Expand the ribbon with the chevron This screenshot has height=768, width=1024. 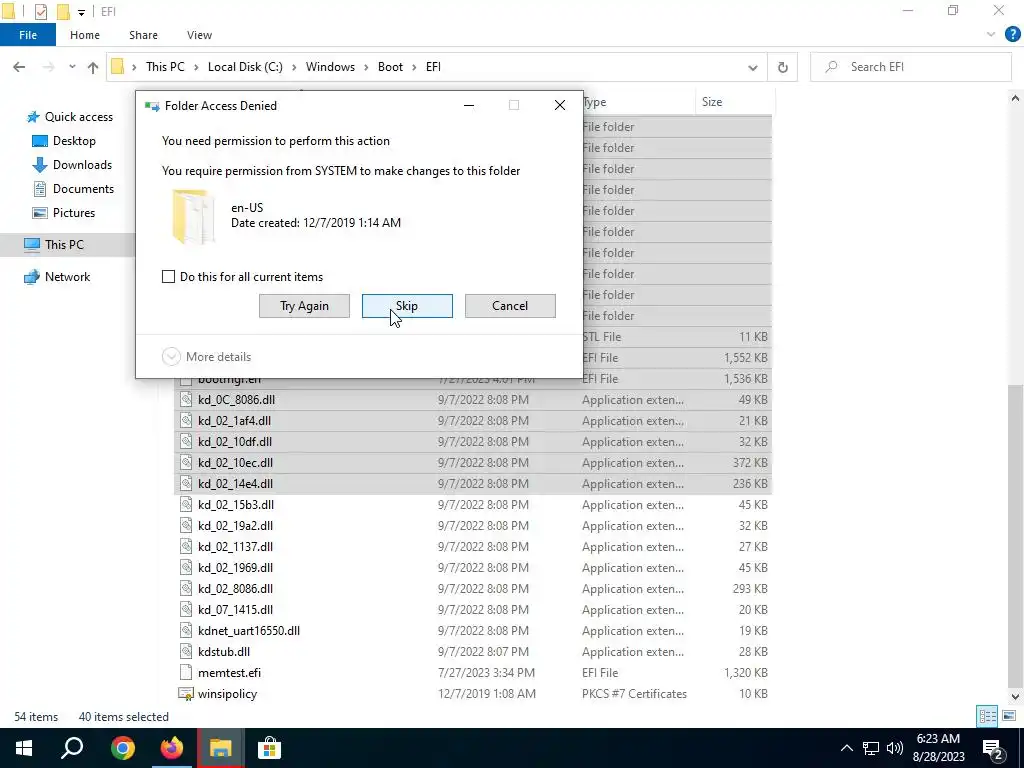point(991,35)
